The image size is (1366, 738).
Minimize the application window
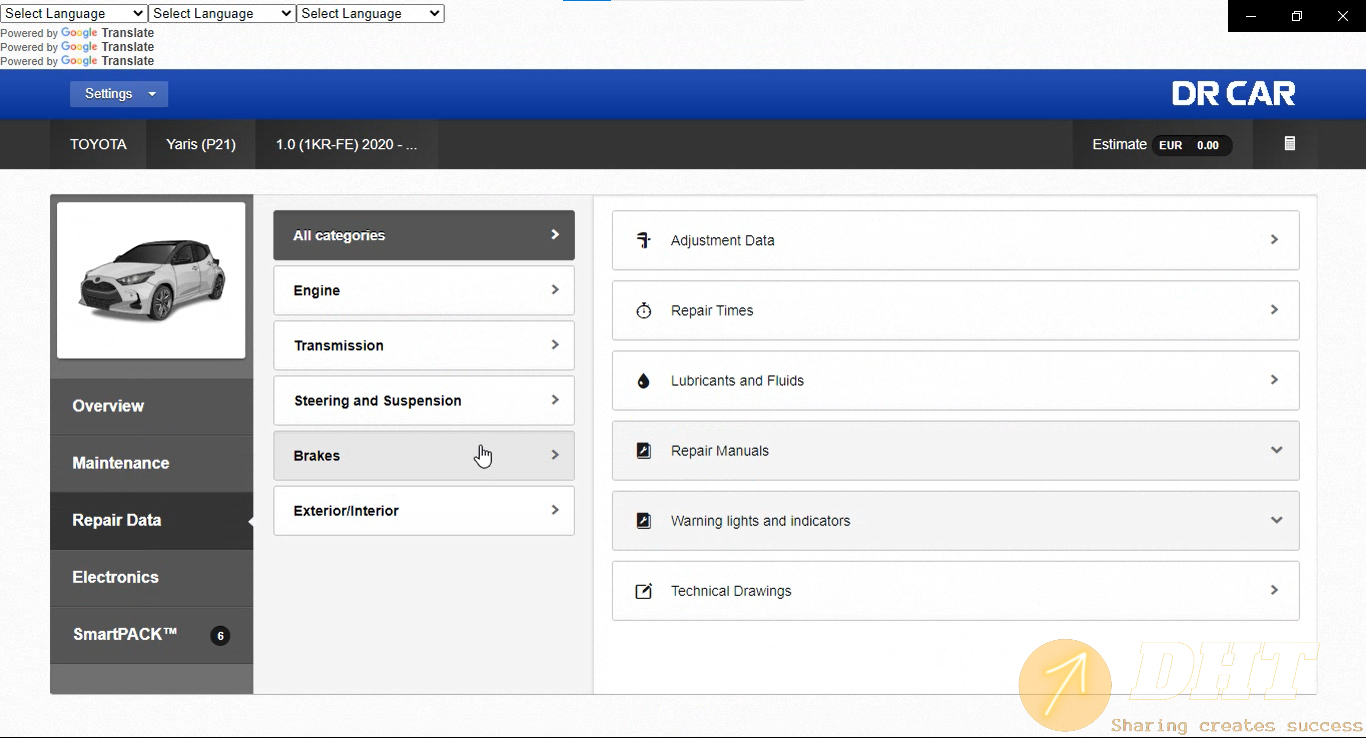click(1250, 16)
